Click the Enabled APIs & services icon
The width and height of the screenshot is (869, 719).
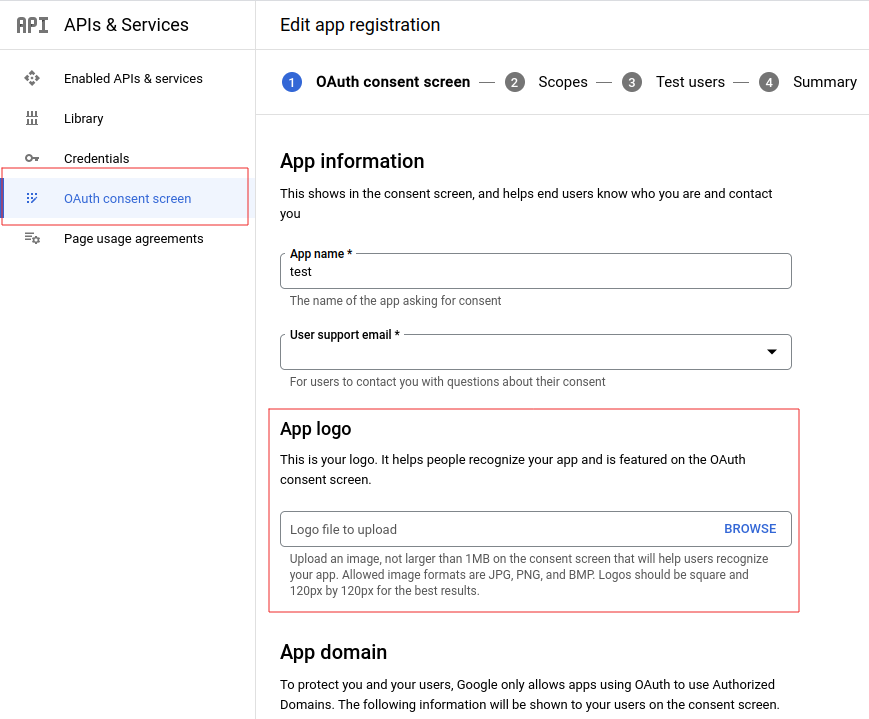point(32,78)
